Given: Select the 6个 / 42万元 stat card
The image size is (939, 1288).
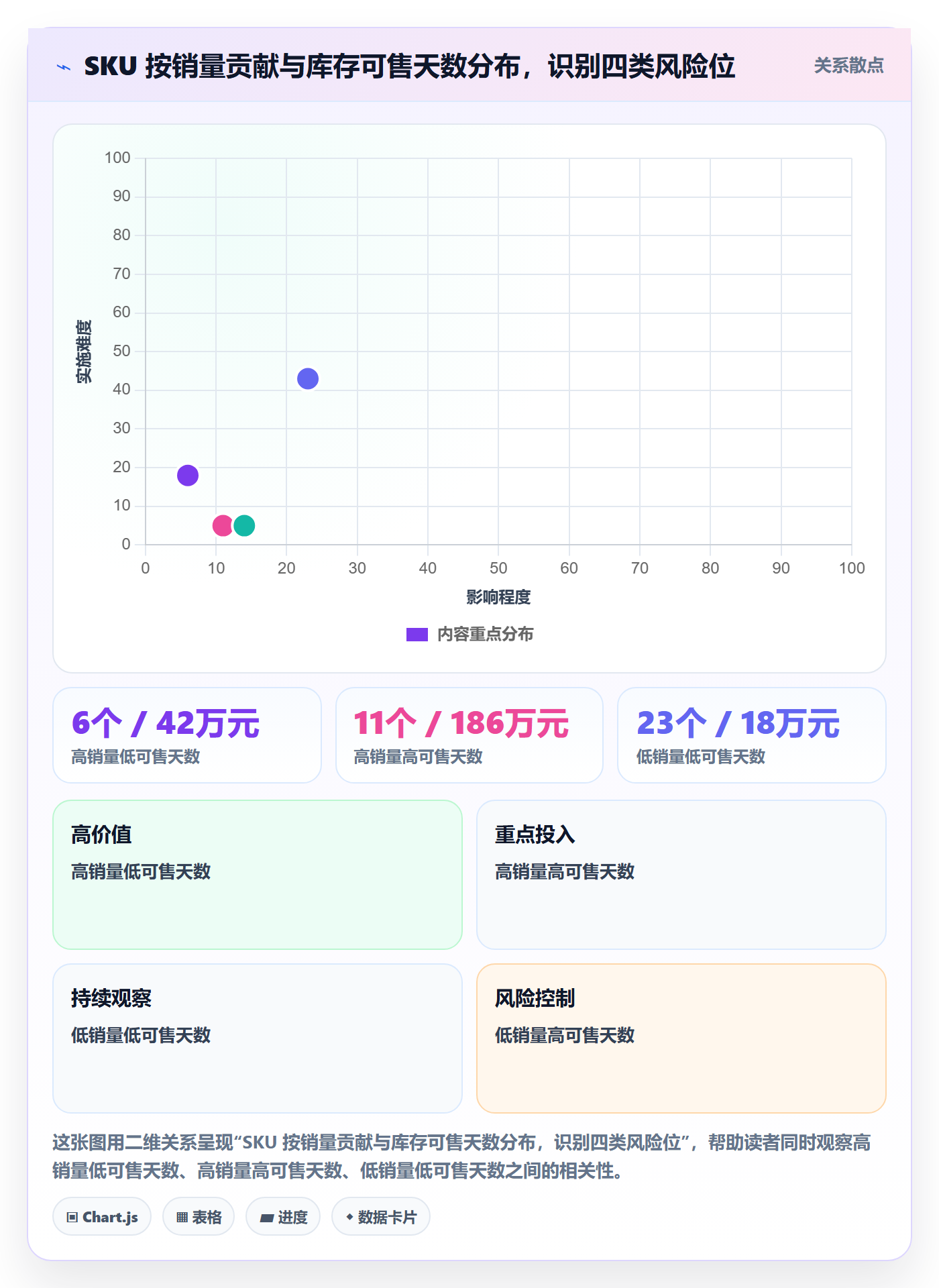Looking at the screenshot, I should [x=187, y=735].
